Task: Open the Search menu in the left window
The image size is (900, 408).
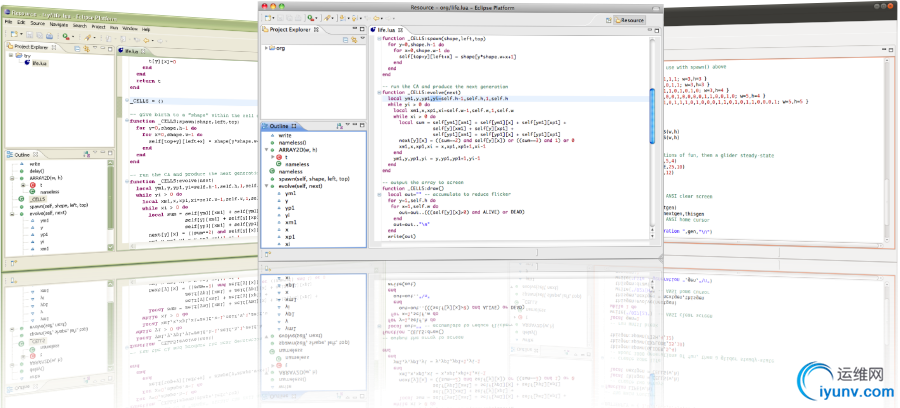Action: pyautogui.click(x=80, y=26)
